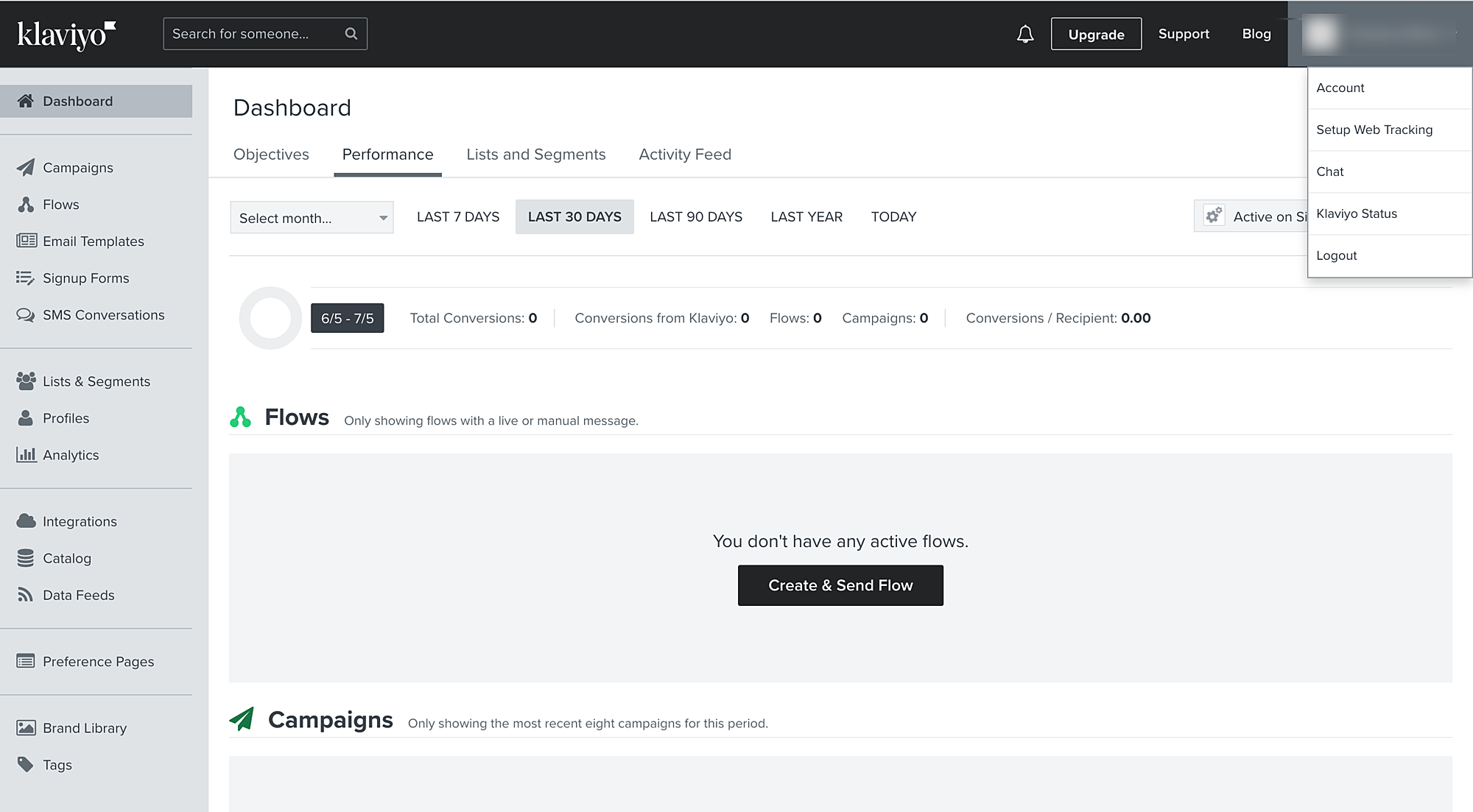Click the 6/5 - 7/5 date badge
Viewport: 1473px width, 812px height.
coord(347,318)
